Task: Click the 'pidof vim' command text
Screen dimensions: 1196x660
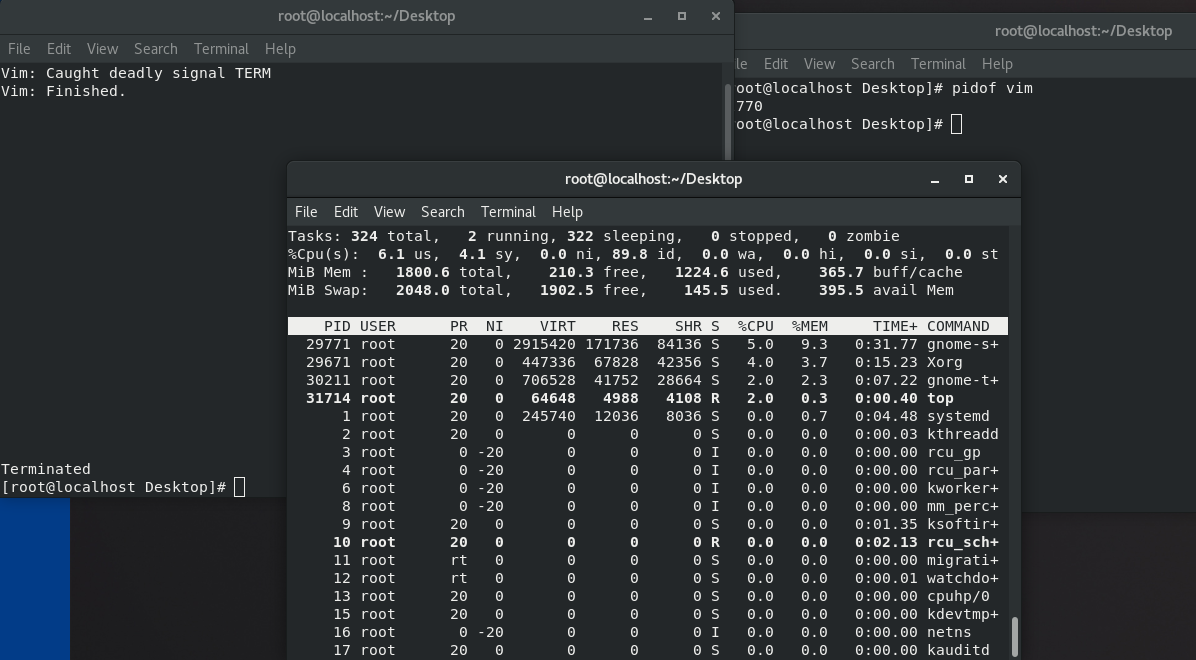Action: click(992, 89)
